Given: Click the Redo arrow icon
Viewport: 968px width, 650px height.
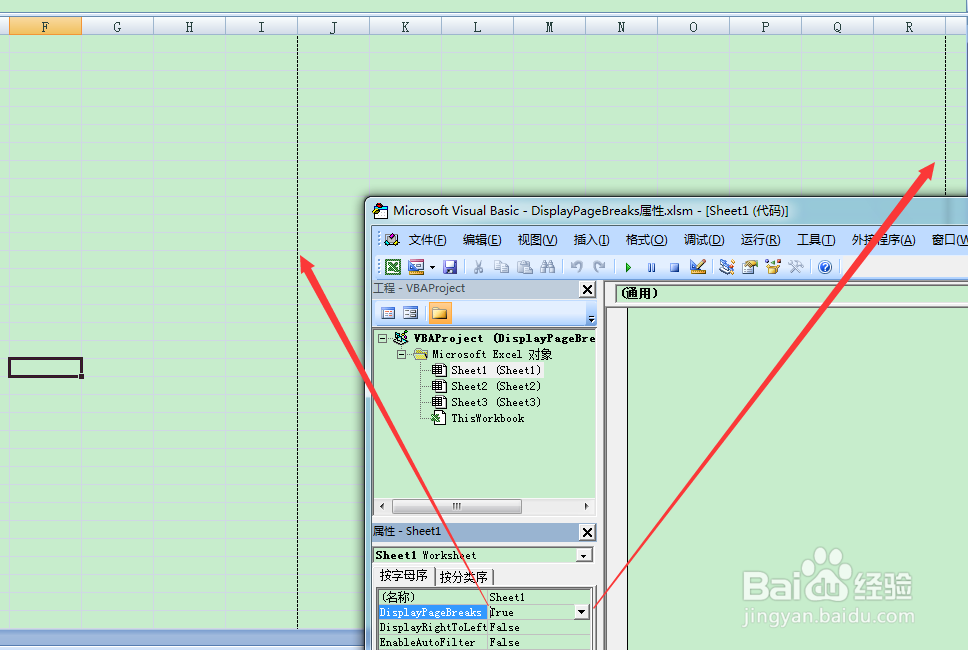Looking at the screenshot, I should tap(599, 267).
